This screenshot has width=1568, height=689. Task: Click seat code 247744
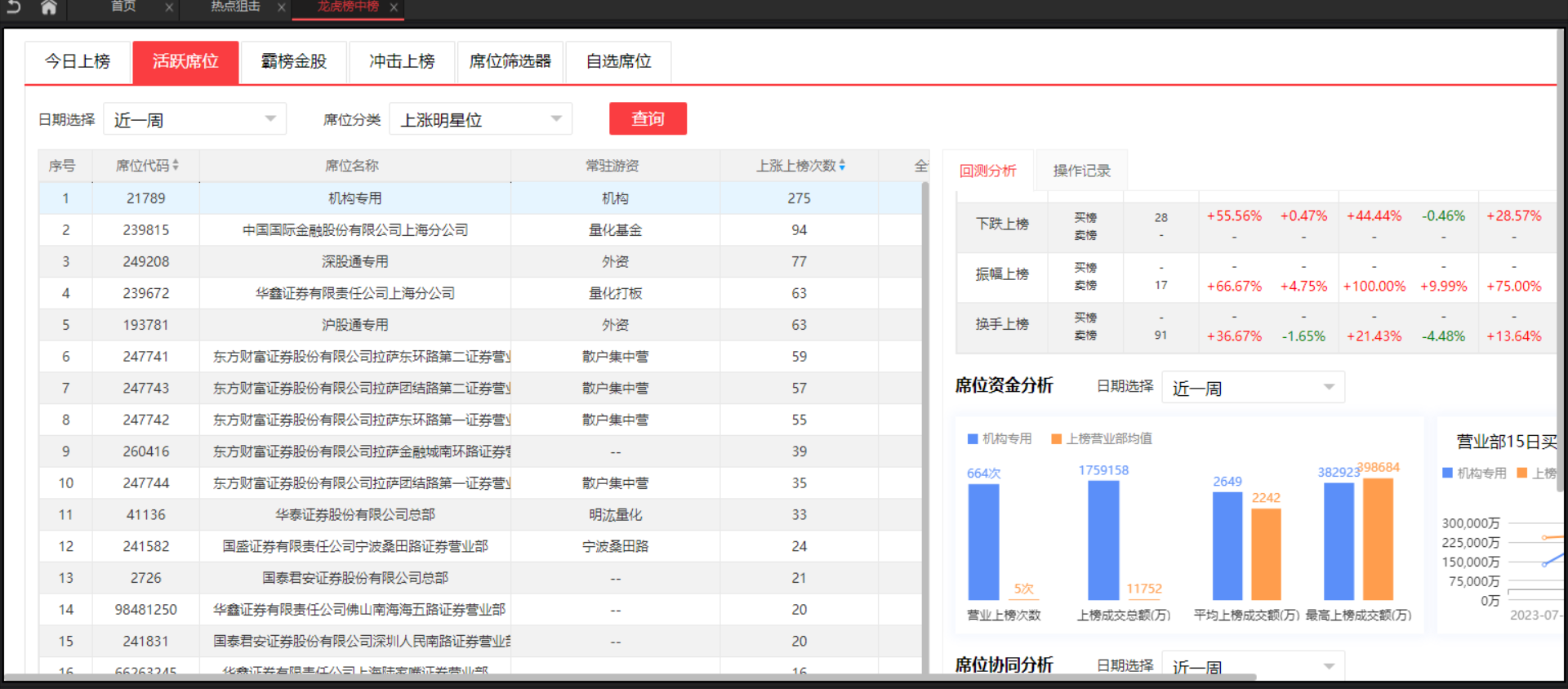146,483
